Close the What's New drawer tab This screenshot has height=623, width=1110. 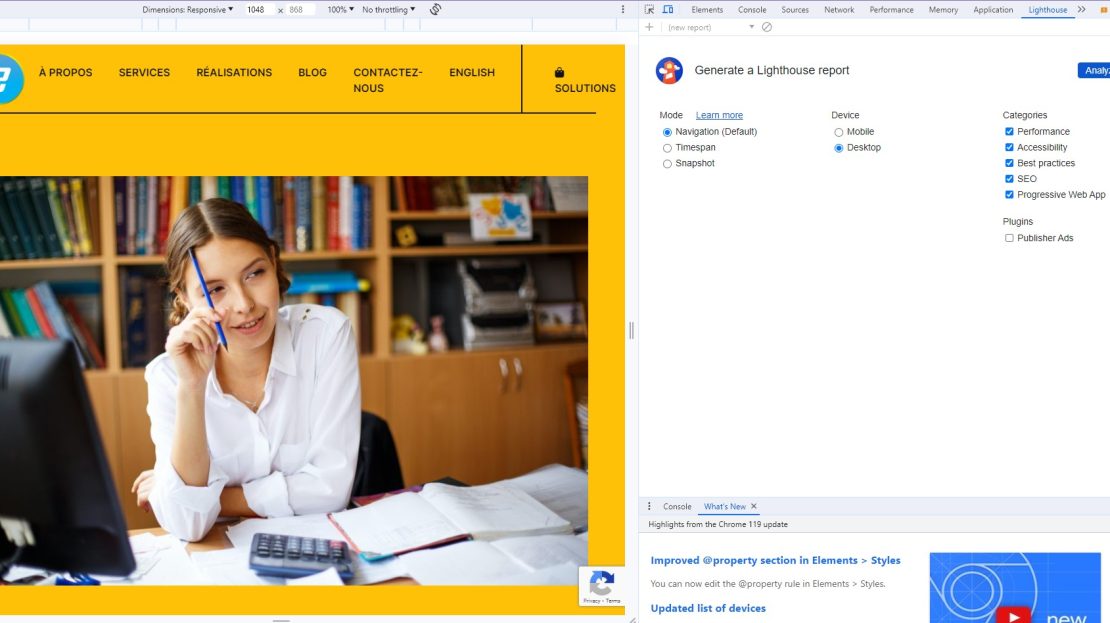[754, 506]
